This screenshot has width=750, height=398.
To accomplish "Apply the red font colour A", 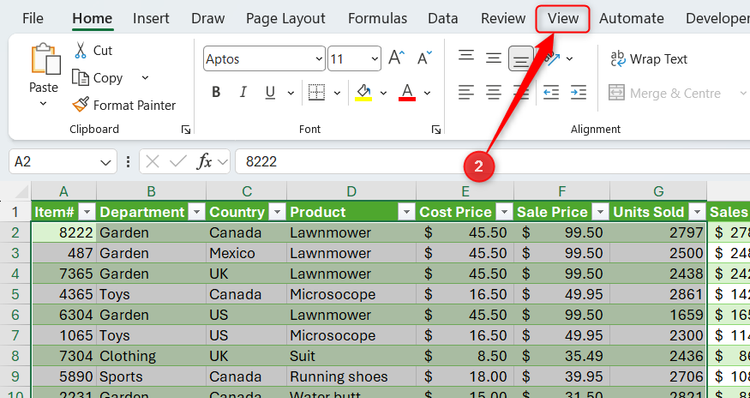I will click(407, 92).
